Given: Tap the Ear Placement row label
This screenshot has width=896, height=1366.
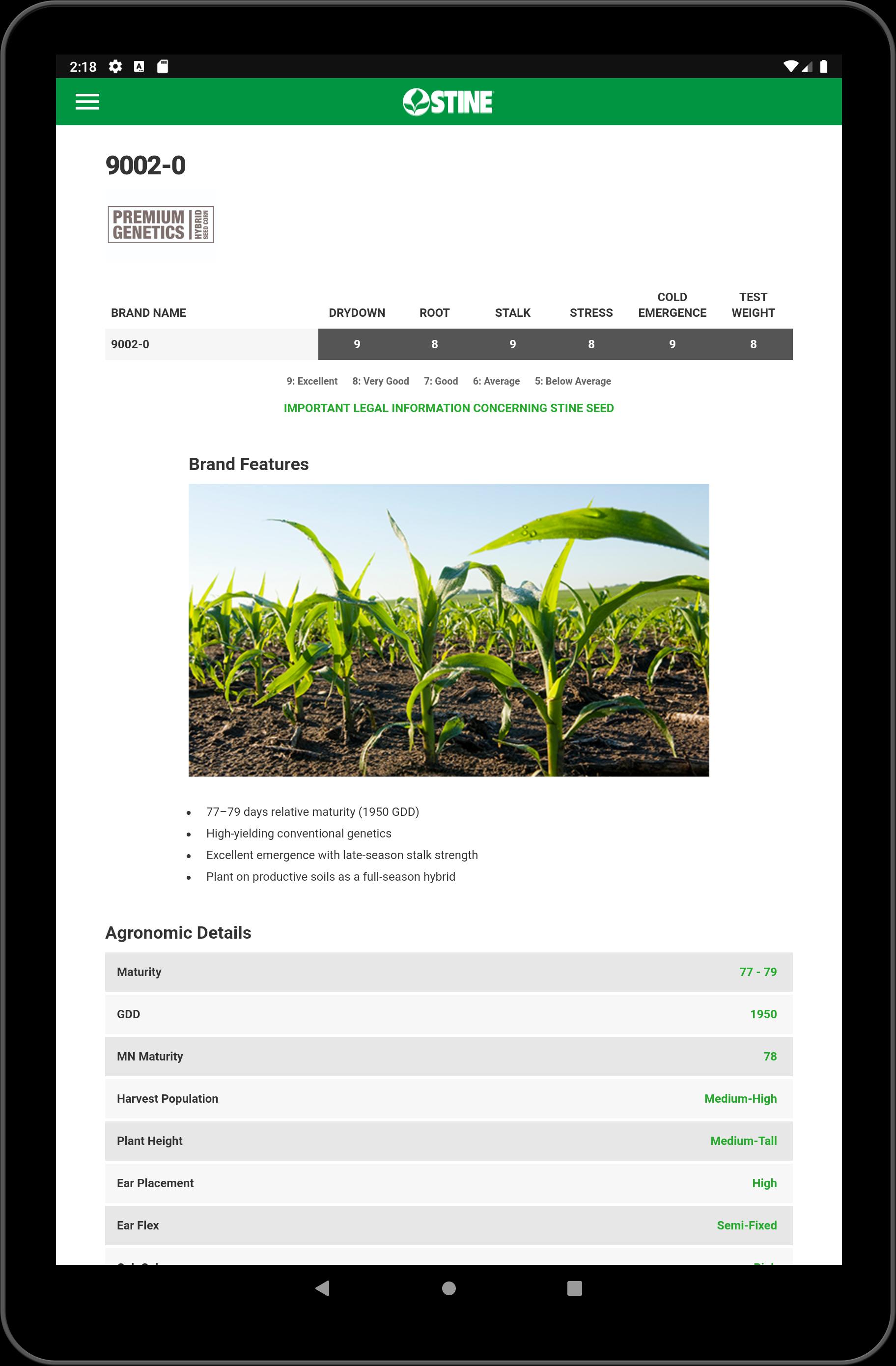Looking at the screenshot, I should (x=155, y=1183).
